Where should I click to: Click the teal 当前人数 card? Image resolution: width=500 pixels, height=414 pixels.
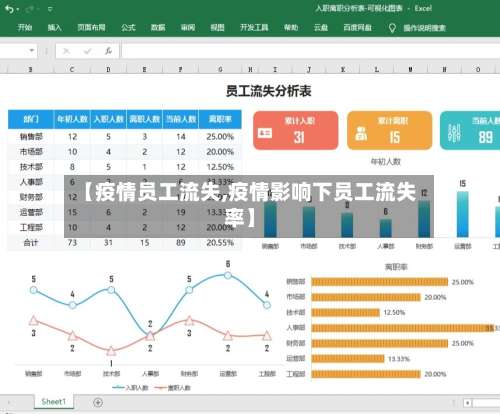(470, 130)
